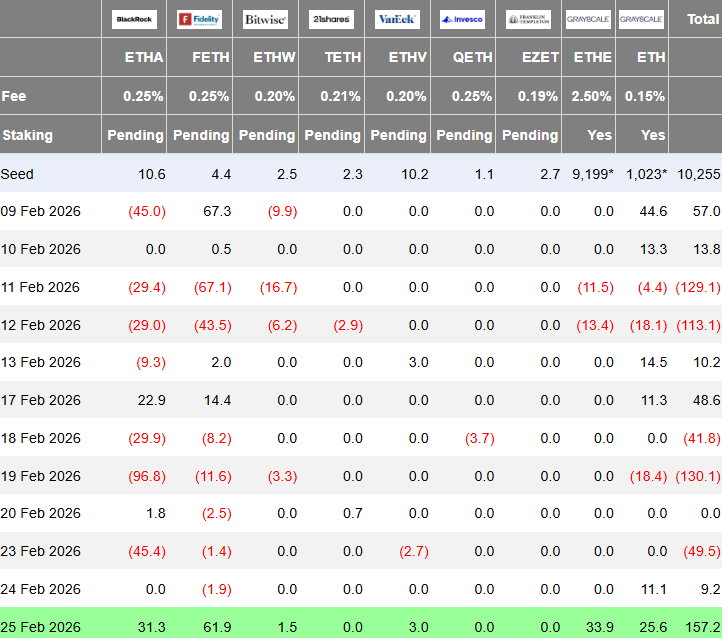This screenshot has height=638, width=722.
Task: Click the Pending staking status under ETHA
Action: click(135, 135)
